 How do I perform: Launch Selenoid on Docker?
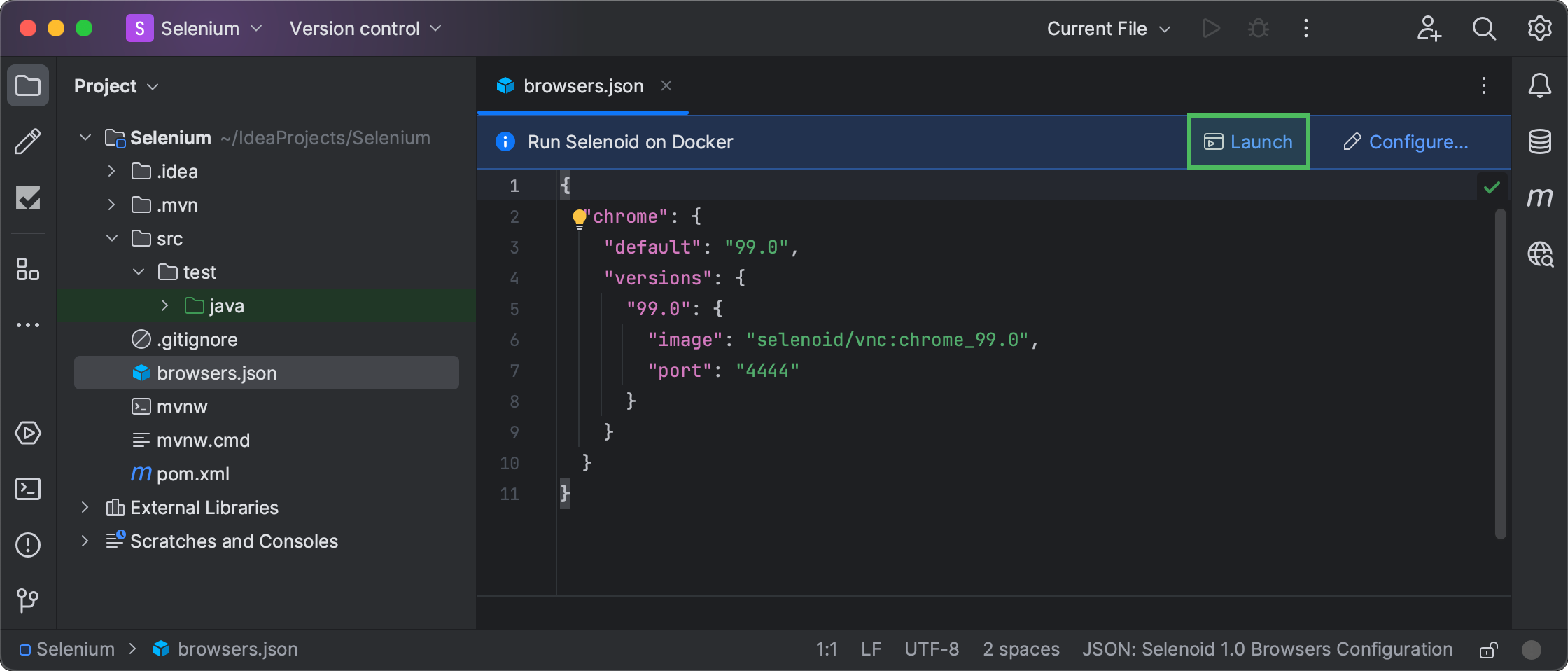click(x=1248, y=141)
